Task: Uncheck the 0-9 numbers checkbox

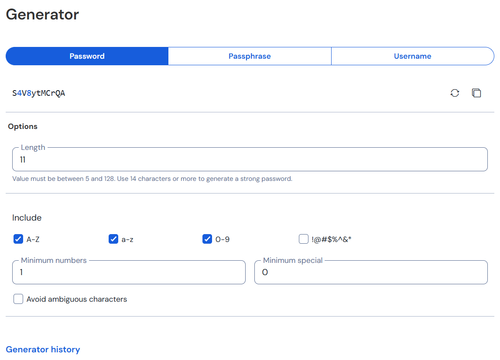Action: [207, 239]
